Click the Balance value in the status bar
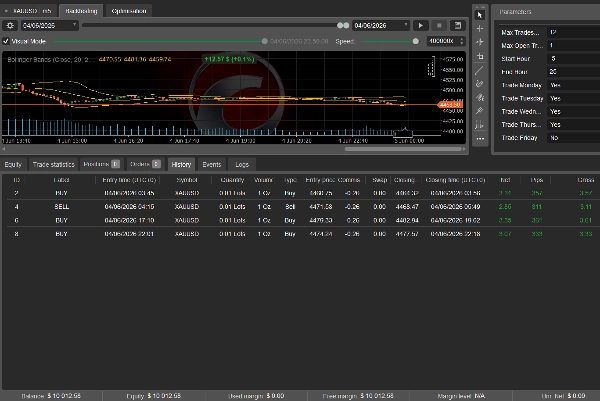Screen dimensions: 600x401 64,396
